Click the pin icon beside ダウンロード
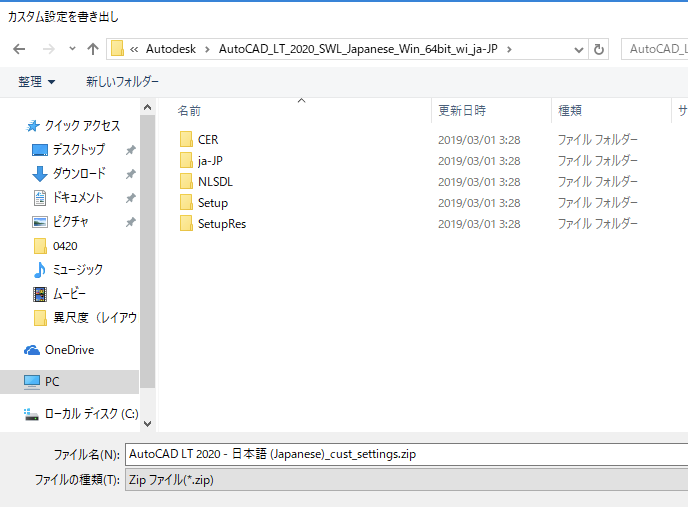 (130, 174)
